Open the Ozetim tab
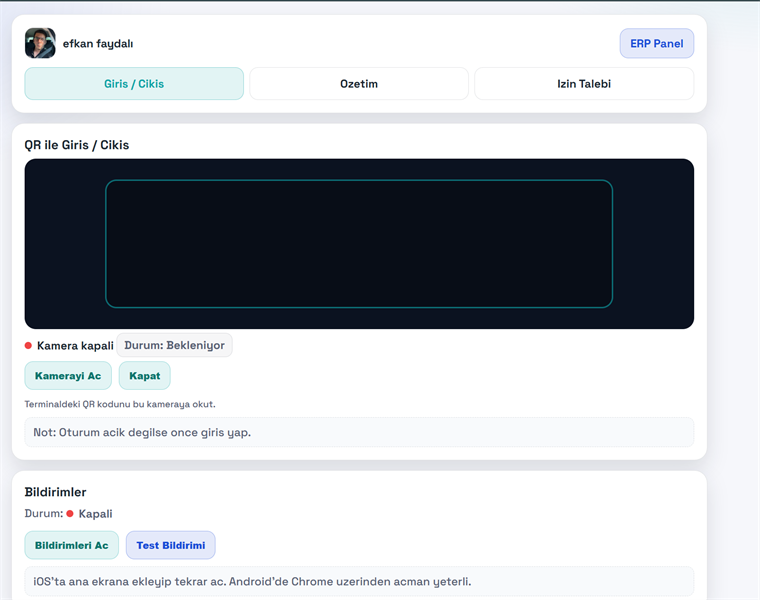The image size is (760, 600). 359,84
